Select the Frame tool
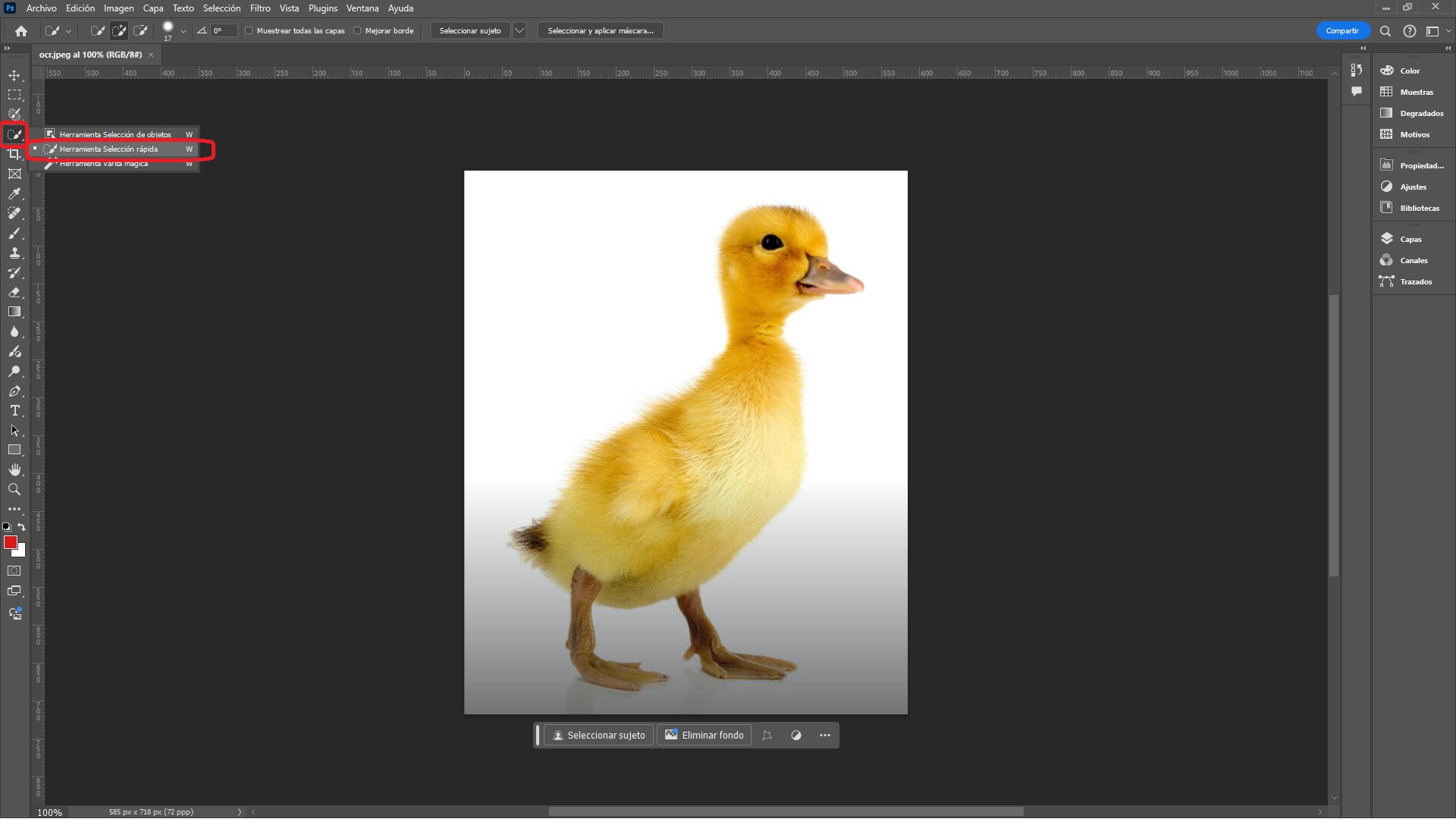 (14, 174)
